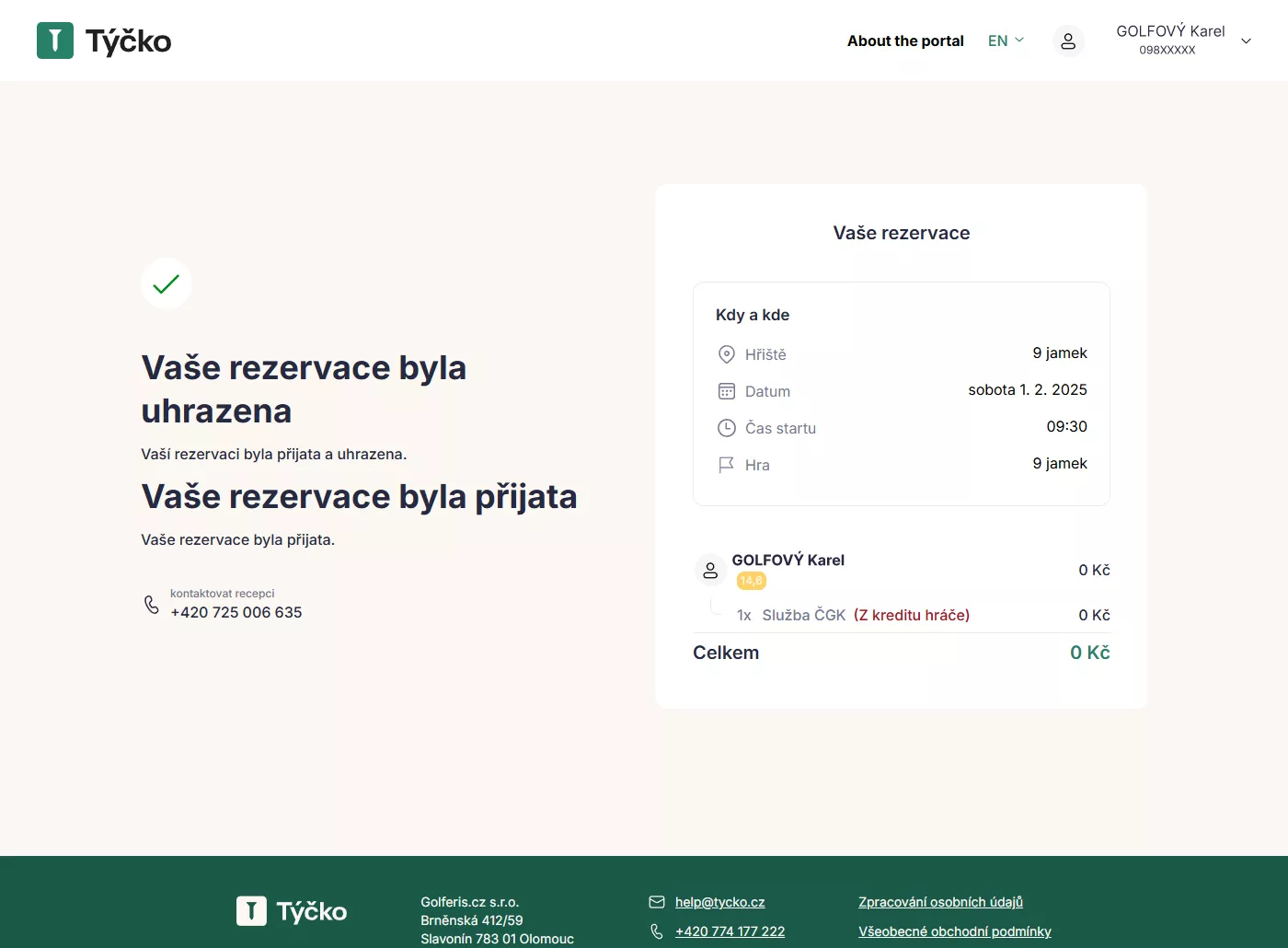1288x948 pixels.
Task: Call reception number +420 725 006 635
Action: click(x=236, y=612)
